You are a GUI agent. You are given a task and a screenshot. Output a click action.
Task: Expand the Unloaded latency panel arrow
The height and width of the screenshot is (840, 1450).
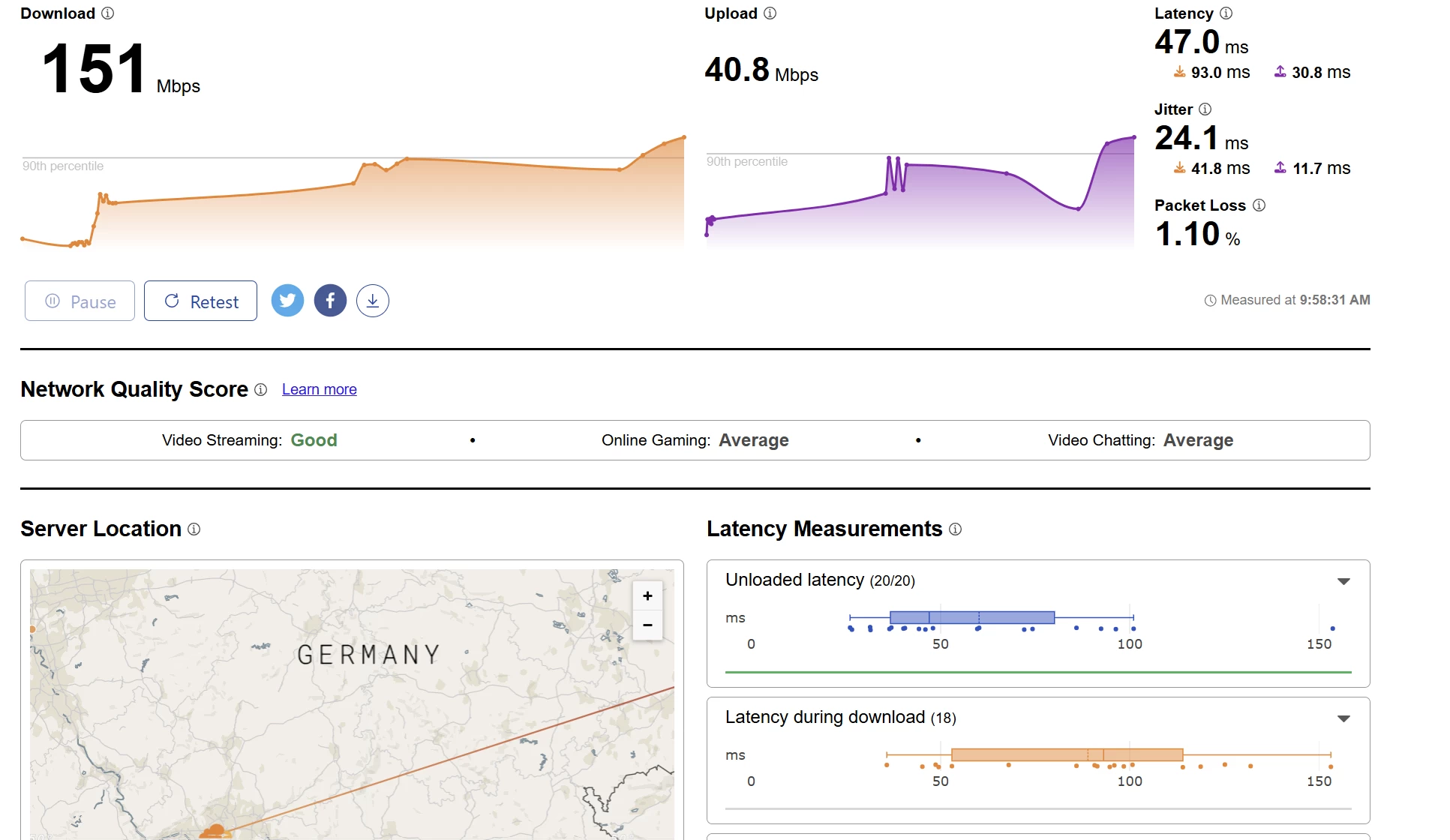tap(1343, 581)
